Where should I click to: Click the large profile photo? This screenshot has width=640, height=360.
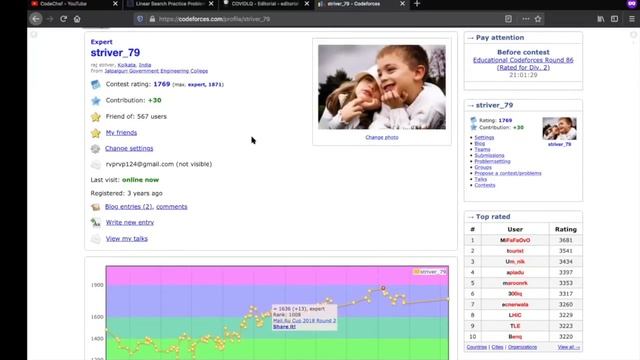tap(382, 87)
